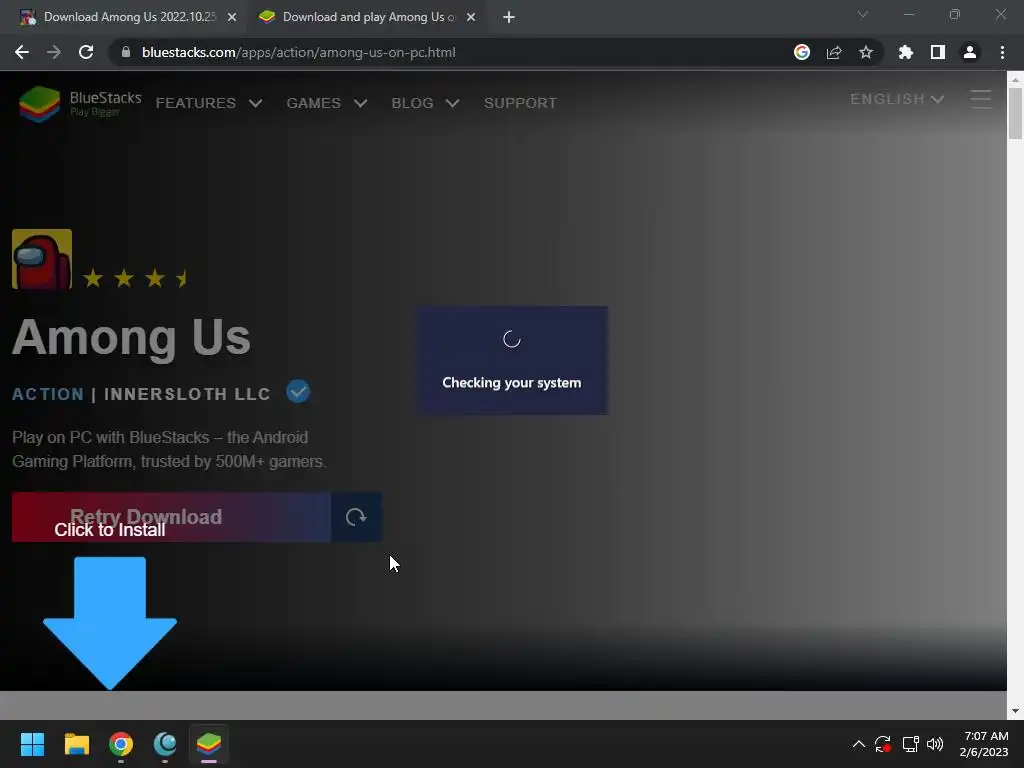This screenshot has height=768, width=1024.
Task: Click the browser back arrow
Action: (x=22, y=52)
